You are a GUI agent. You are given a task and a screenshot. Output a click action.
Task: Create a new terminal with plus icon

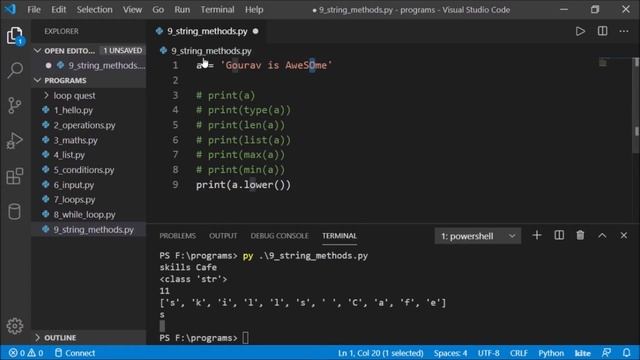(x=537, y=236)
